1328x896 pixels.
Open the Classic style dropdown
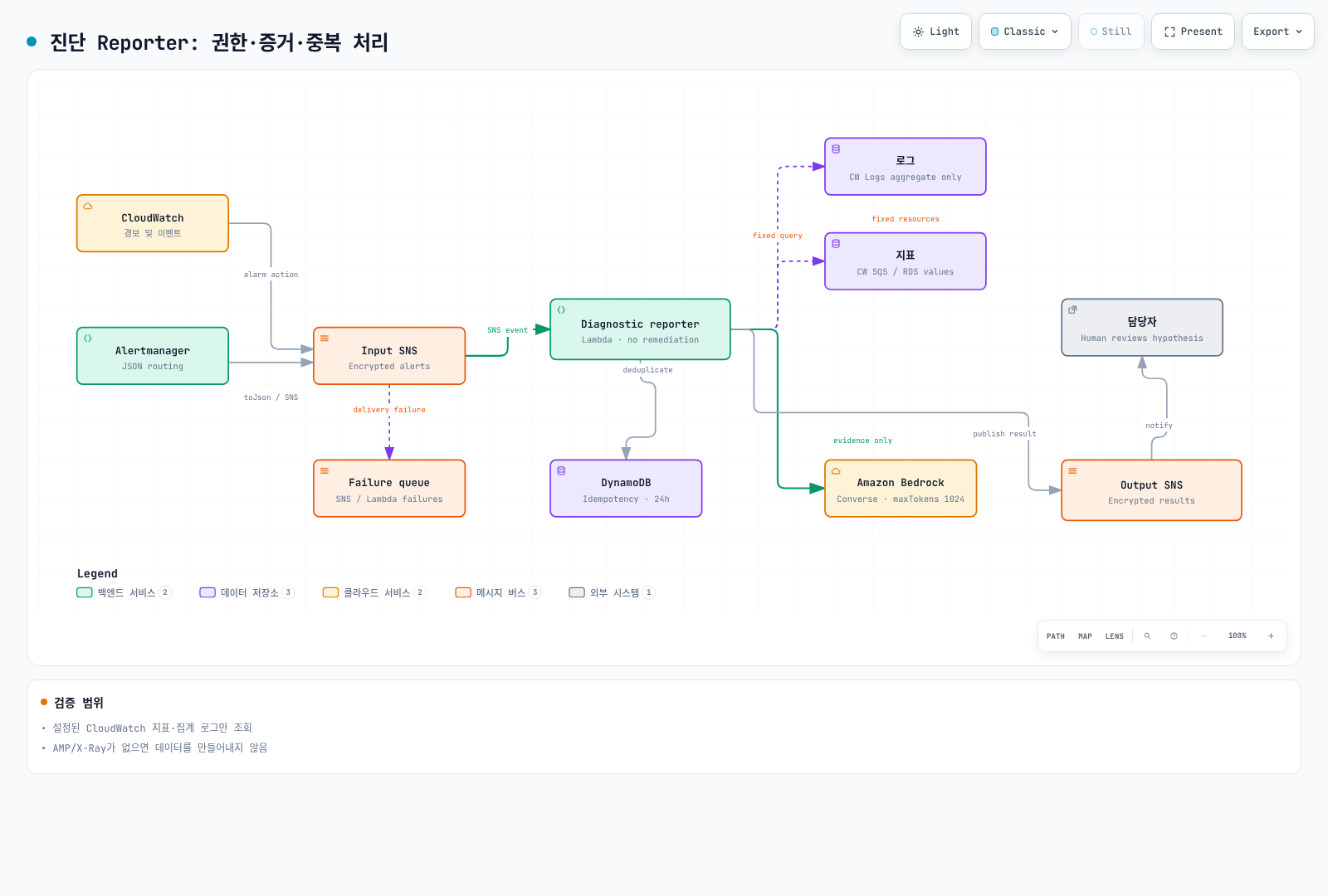[1025, 32]
